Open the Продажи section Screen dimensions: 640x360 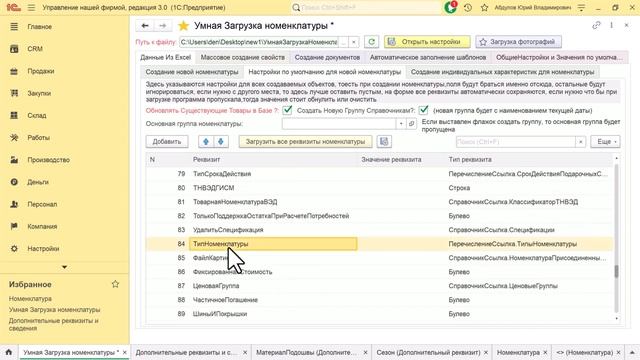tap(41, 71)
